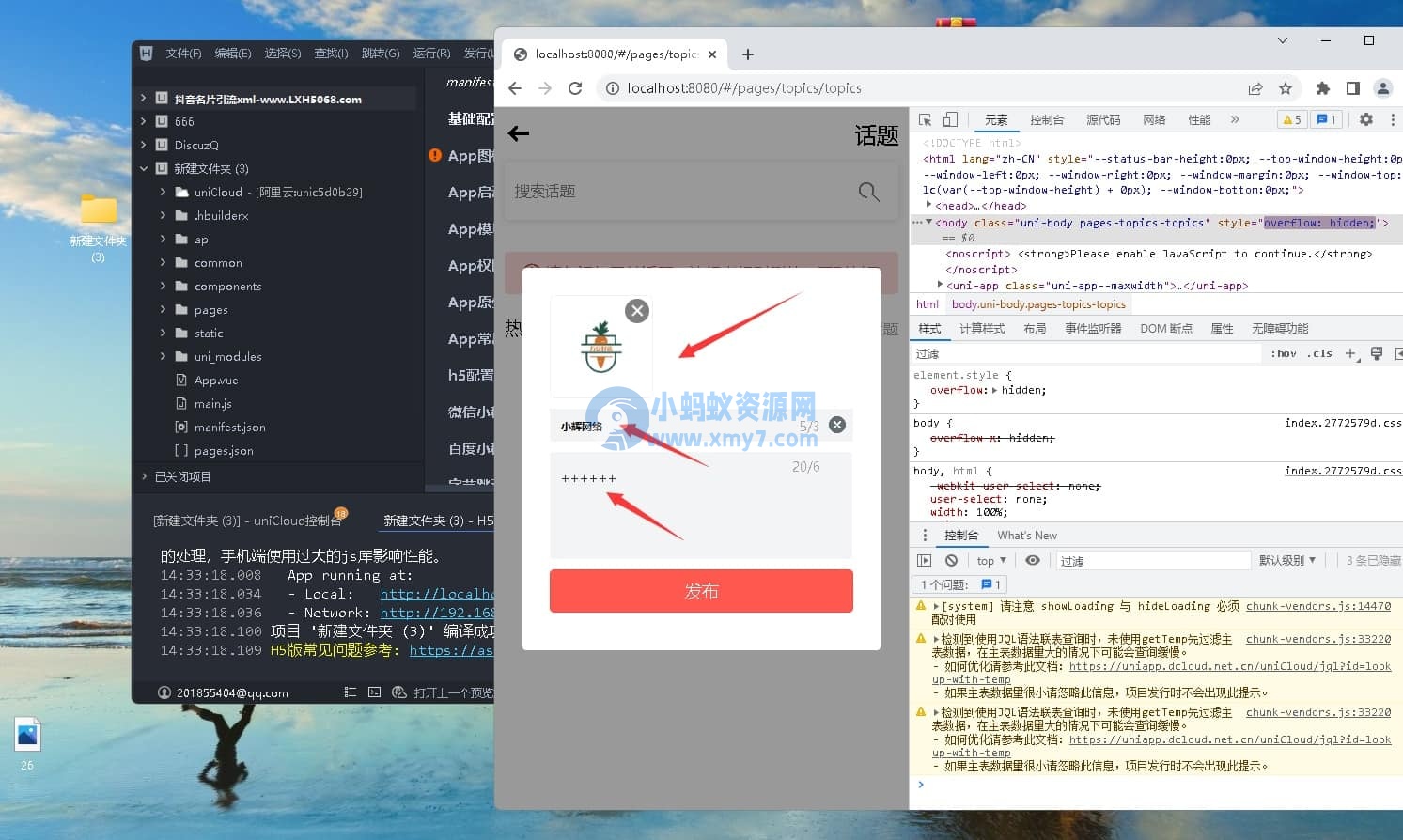1403x840 pixels.
Task: Select the inspect element tool in DevTools
Action: 925,119
